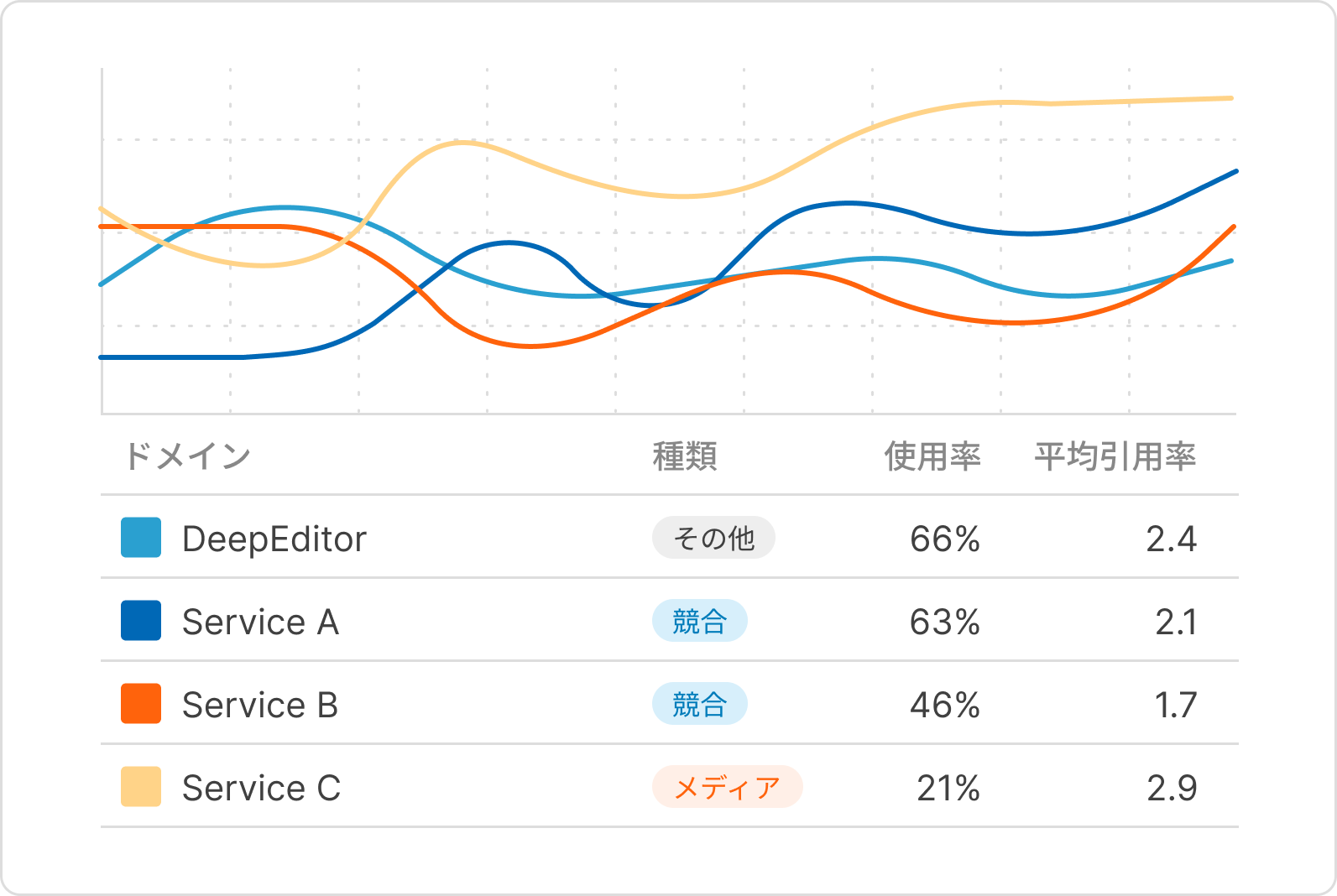The width and height of the screenshot is (1337, 896).
Task: Click the Service A dark blue swatch
Action: pos(141,621)
